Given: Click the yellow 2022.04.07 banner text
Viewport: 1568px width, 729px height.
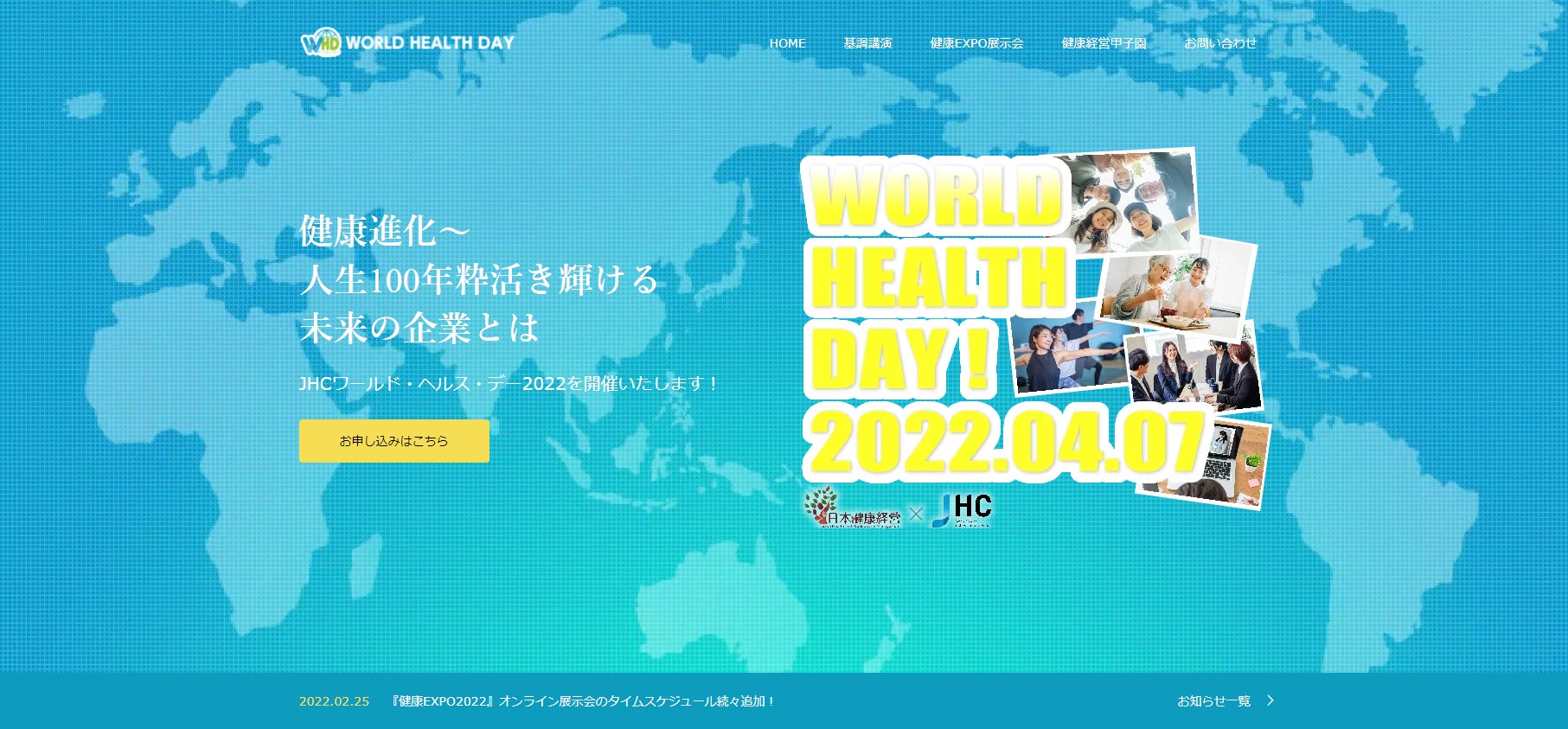Looking at the screenshot, I should pyautogui.click(x=1003, y=443).
